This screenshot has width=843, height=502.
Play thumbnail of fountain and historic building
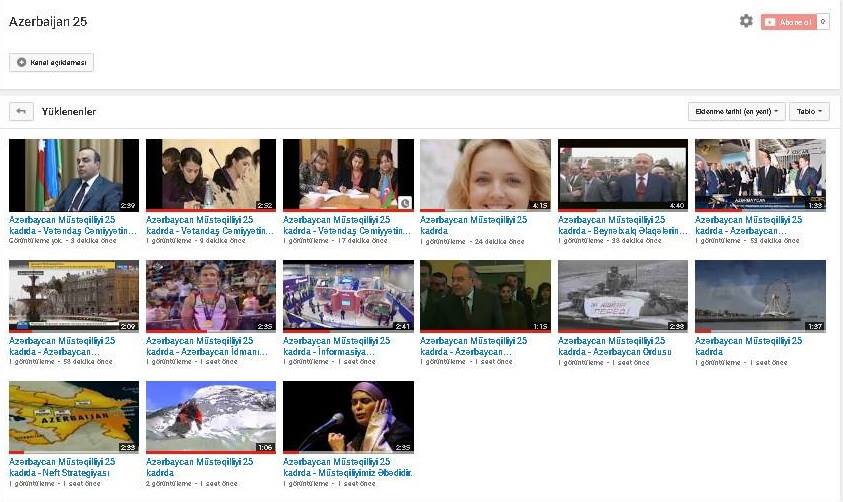74,296
